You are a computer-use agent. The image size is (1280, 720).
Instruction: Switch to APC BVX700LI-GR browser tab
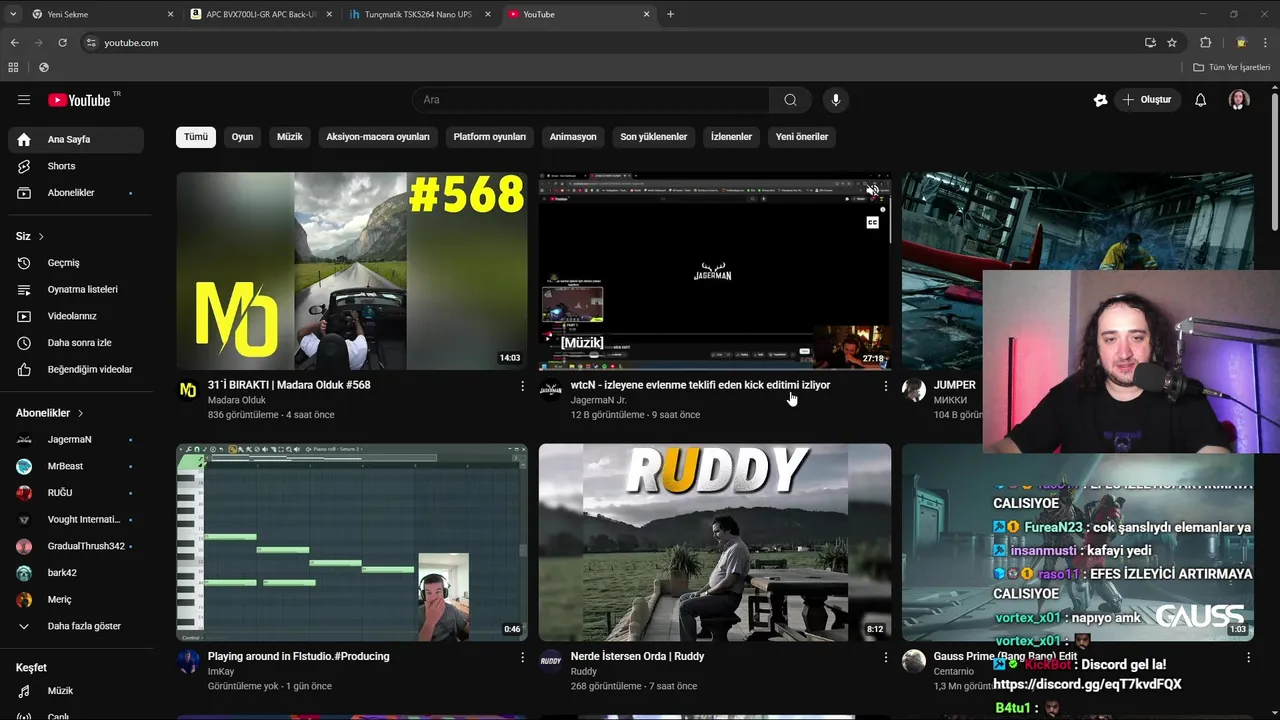point(260,14)
